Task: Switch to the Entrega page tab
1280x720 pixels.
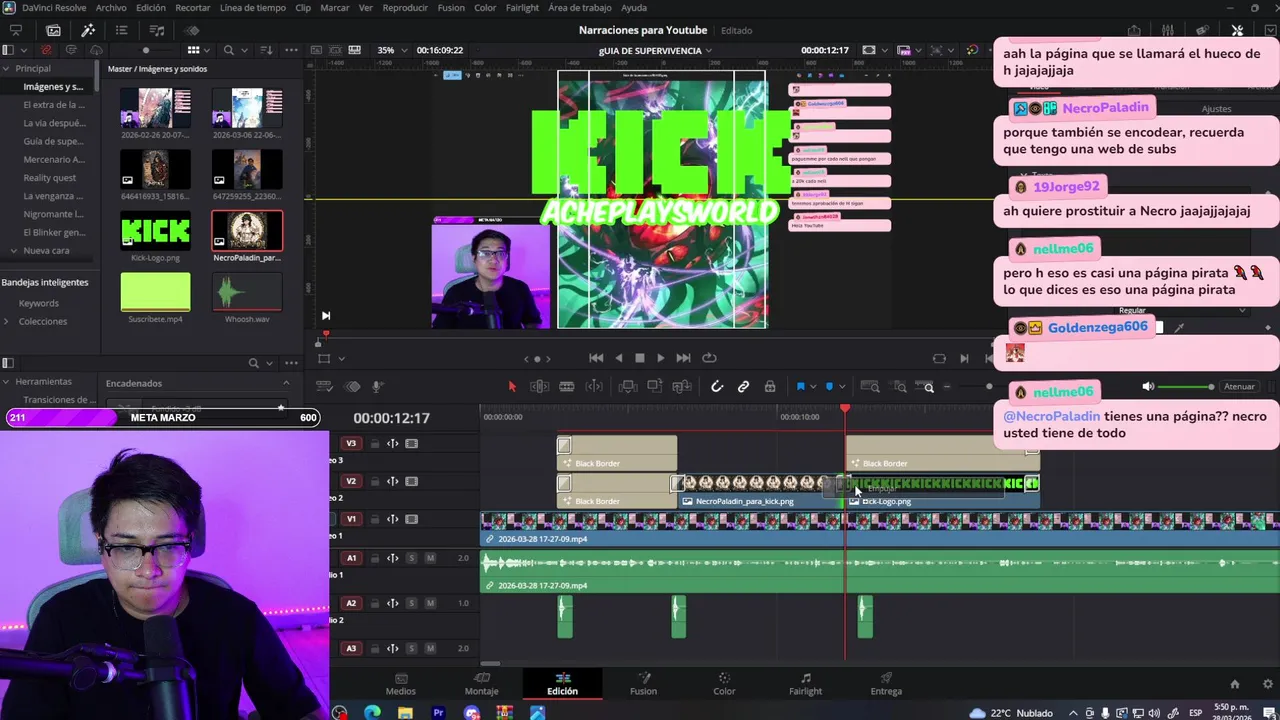Action: coord(886,684)
